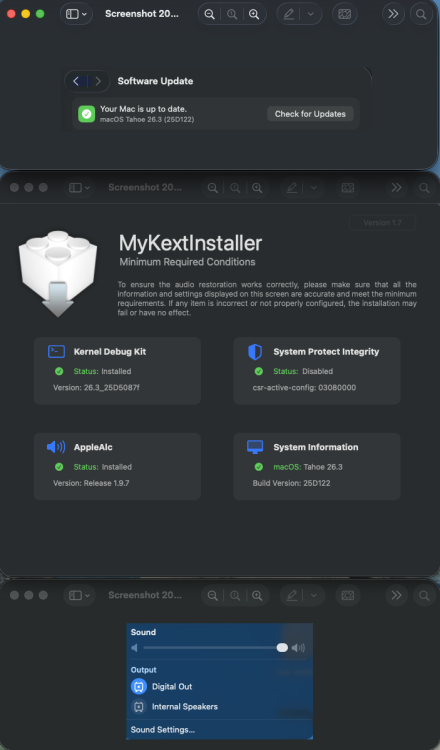Open search in middle Preview window toolbar
Screen dimensions: 440x750
pos(424,188)
